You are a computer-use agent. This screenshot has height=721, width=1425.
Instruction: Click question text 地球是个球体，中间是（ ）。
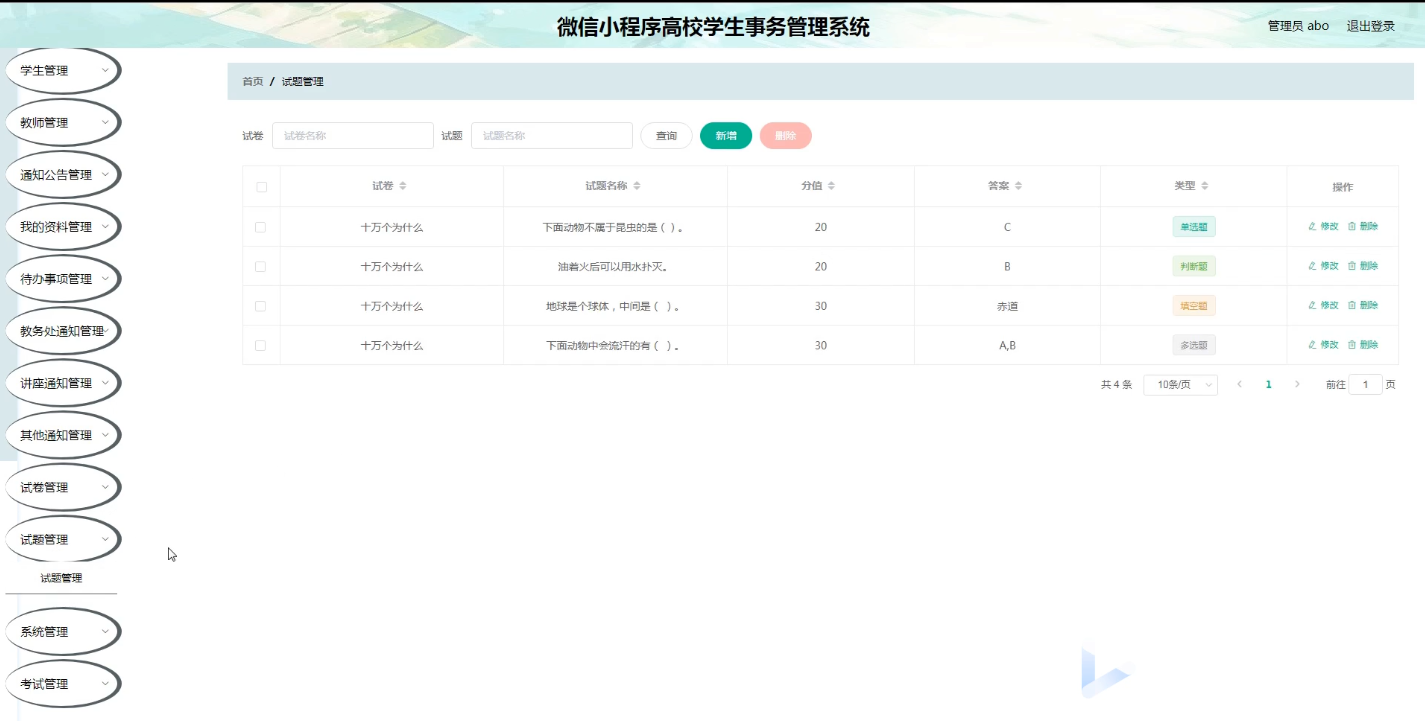coord(615,307)
